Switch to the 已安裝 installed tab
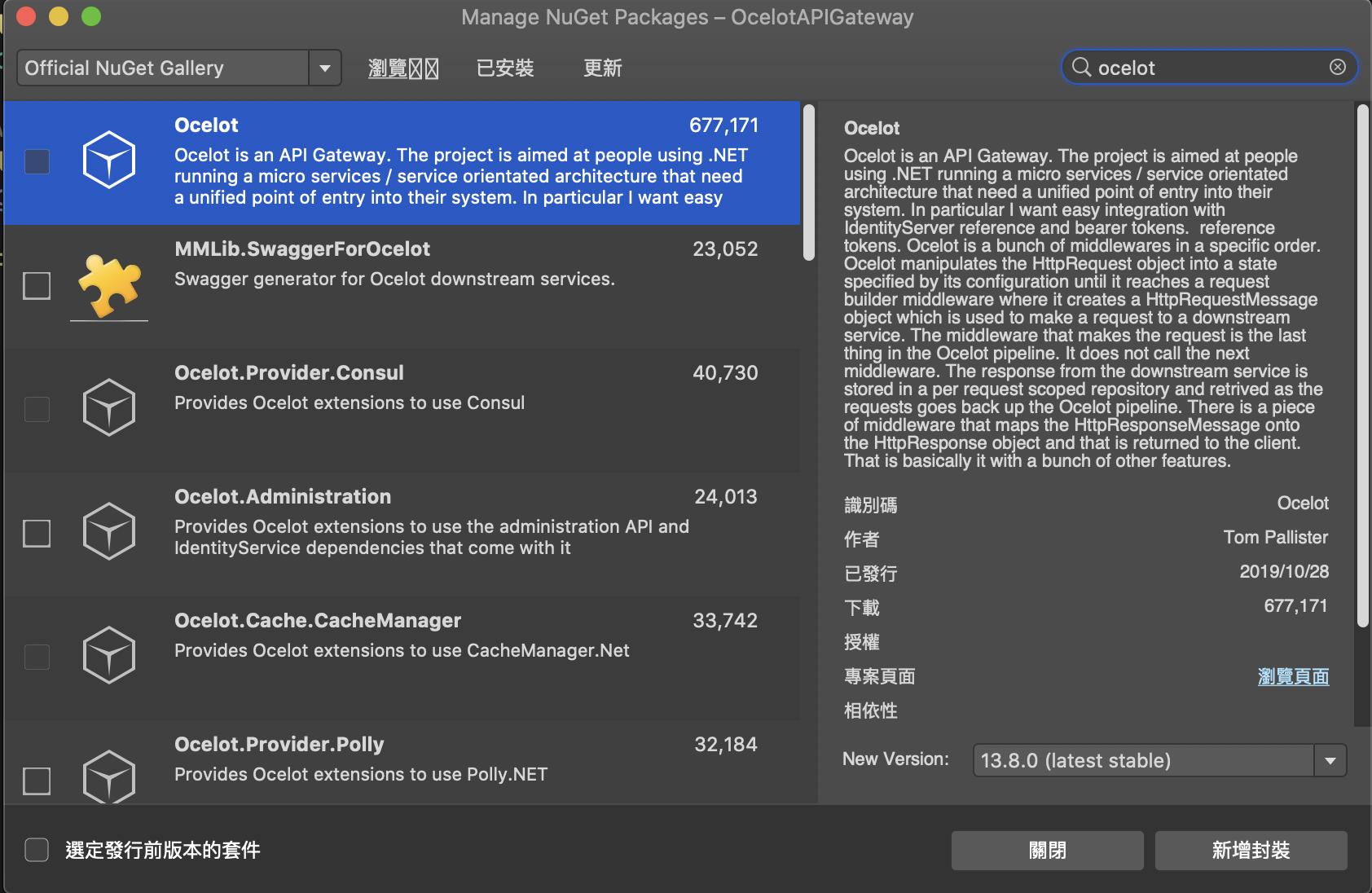 pyautogui.click(x=505, y=68)
